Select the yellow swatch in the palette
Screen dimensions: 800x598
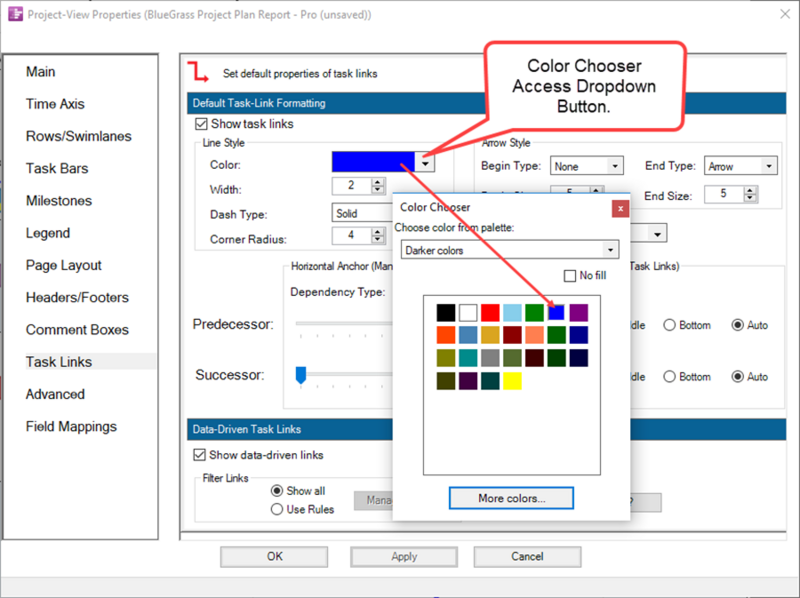pyautogui.click(x=512, y=381)
